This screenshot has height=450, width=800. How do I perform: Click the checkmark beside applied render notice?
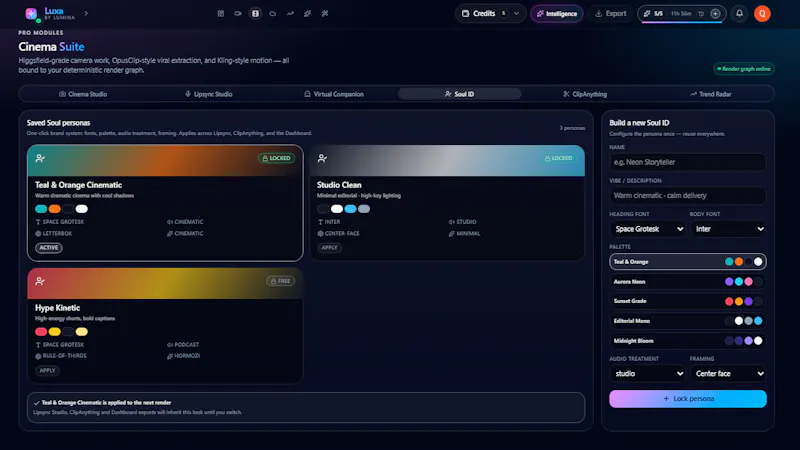[x=36, y=403]
